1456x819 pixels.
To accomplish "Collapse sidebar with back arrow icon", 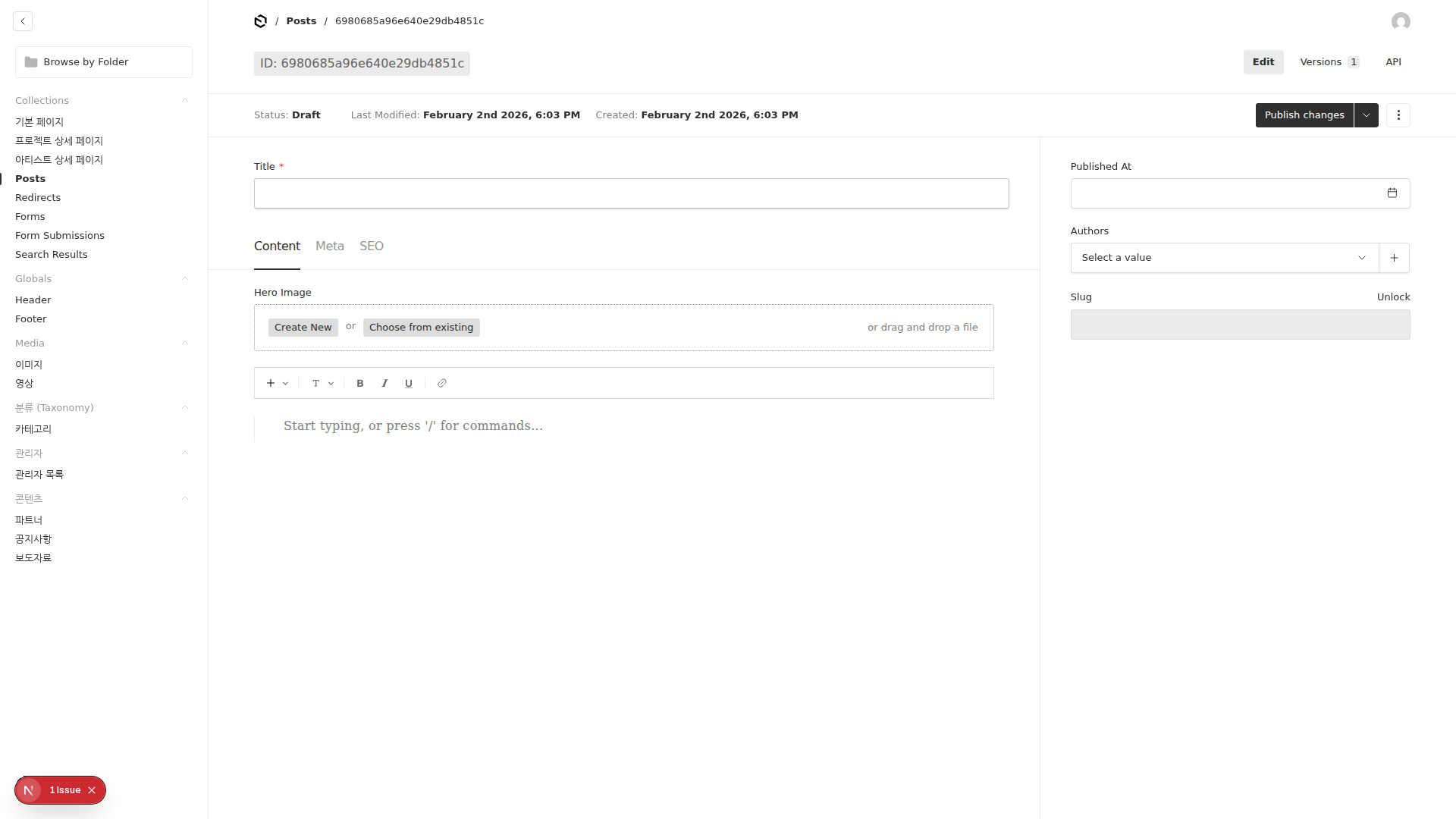I will point(23,21).
